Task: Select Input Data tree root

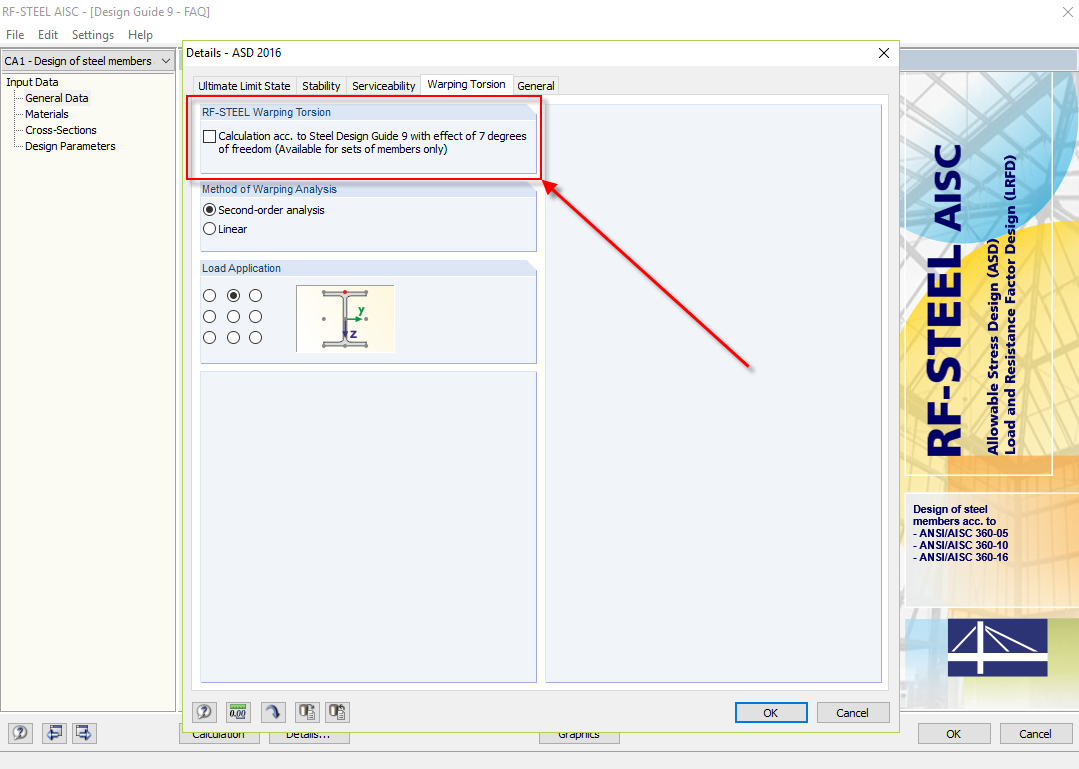Action: 32,82
